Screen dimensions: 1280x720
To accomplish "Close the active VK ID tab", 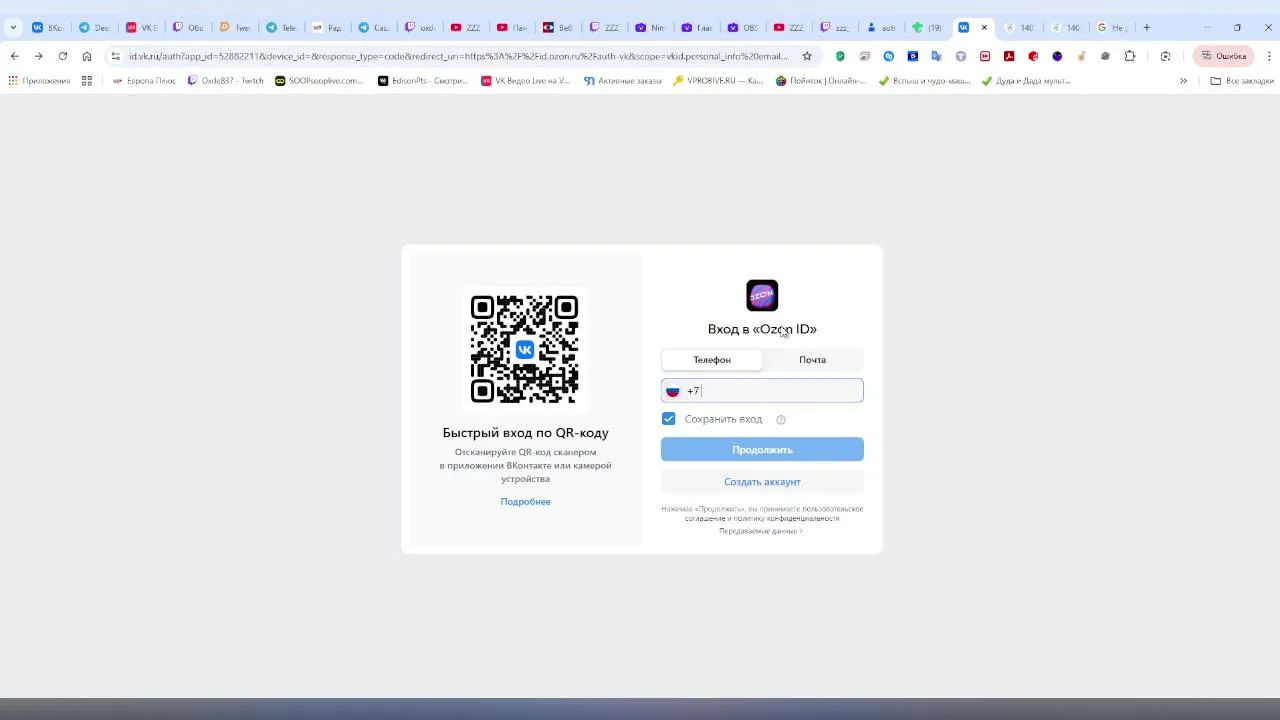I will pos(984,27).
